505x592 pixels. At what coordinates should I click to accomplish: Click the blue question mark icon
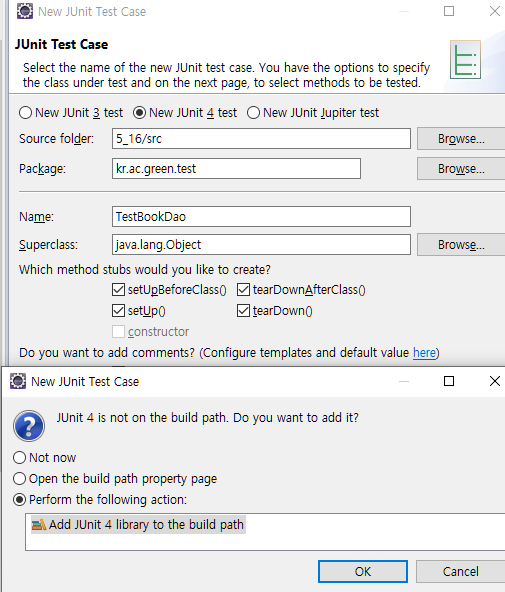pos(29,426)
